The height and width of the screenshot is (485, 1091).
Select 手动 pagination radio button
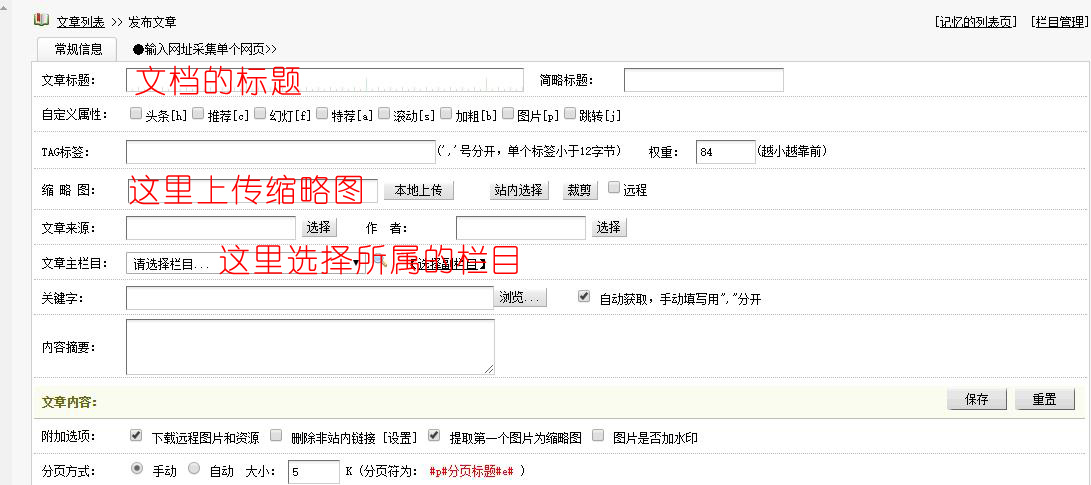[x=136, y=468]
